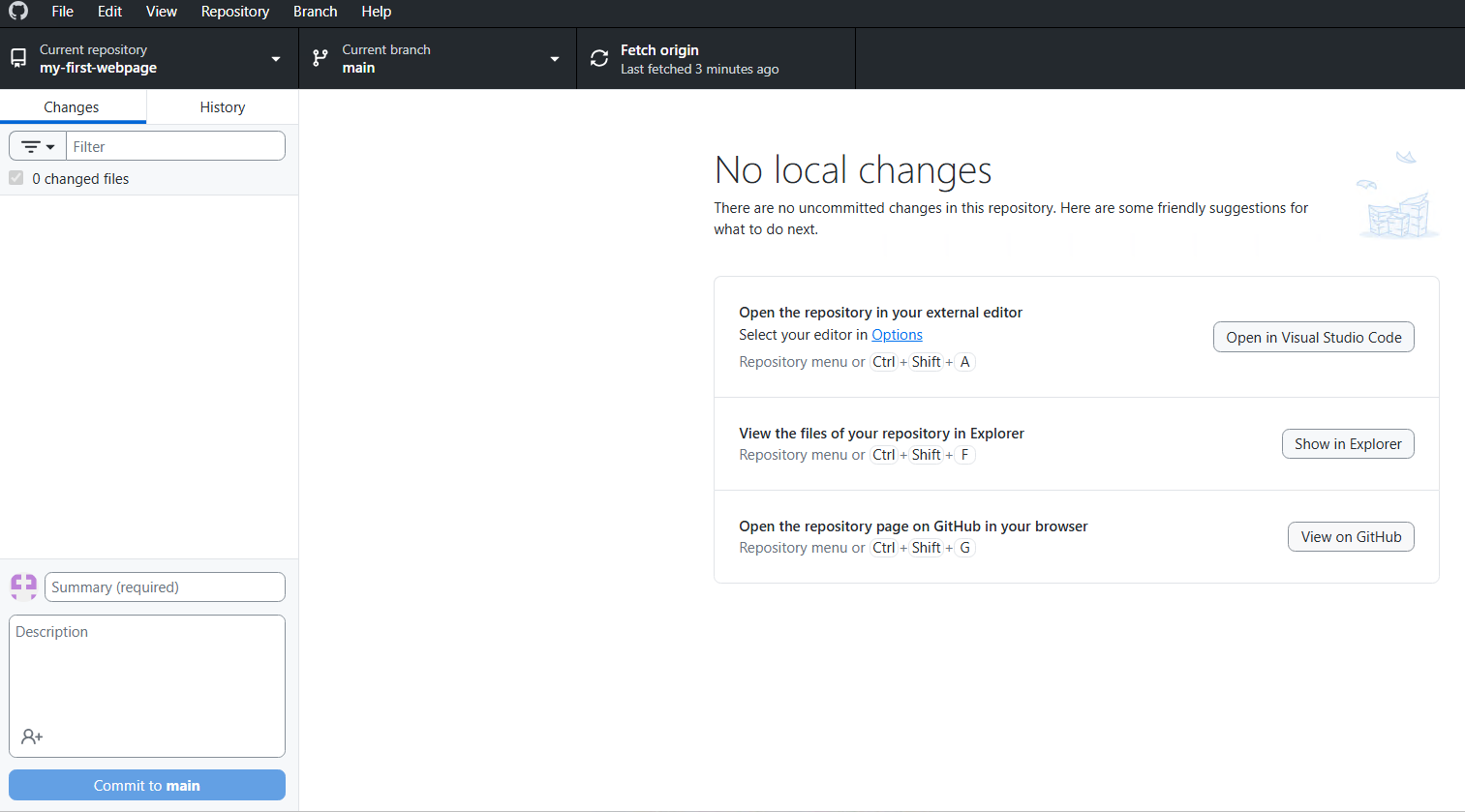Image resolution: width=1465 pixels, height=812 pixels.
Task: Toggle the 0 changed files checkbox
Action: point(15,178)
